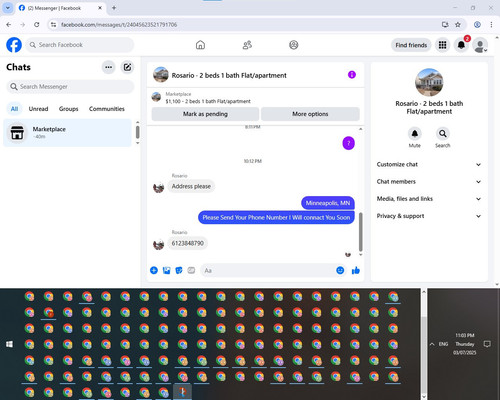Click the chat list scrollbar thumb
The height and width of the screenshot is (400, 500).
click(x=137, y=132)
